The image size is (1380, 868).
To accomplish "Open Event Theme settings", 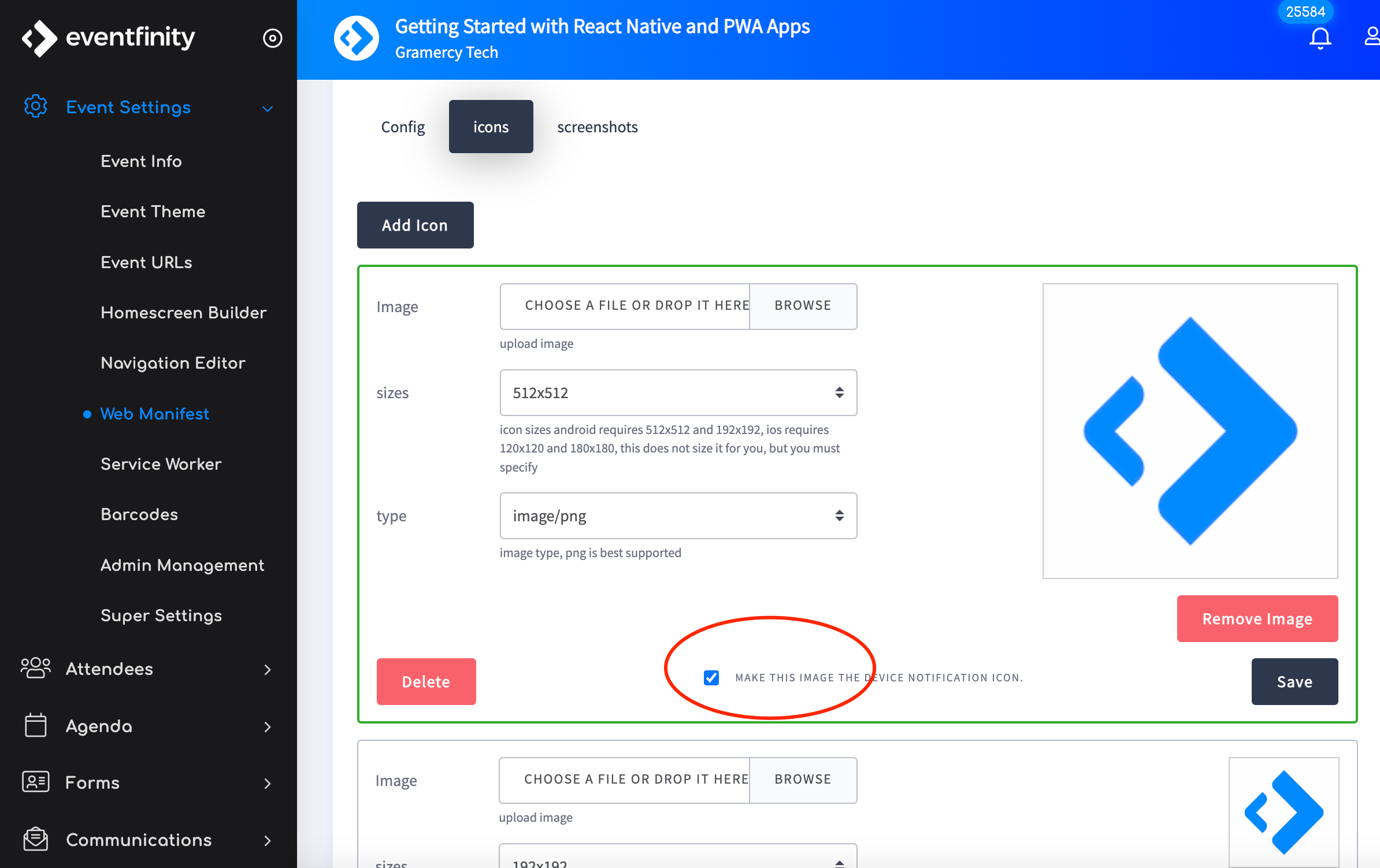I will click(x=153, y=212).
